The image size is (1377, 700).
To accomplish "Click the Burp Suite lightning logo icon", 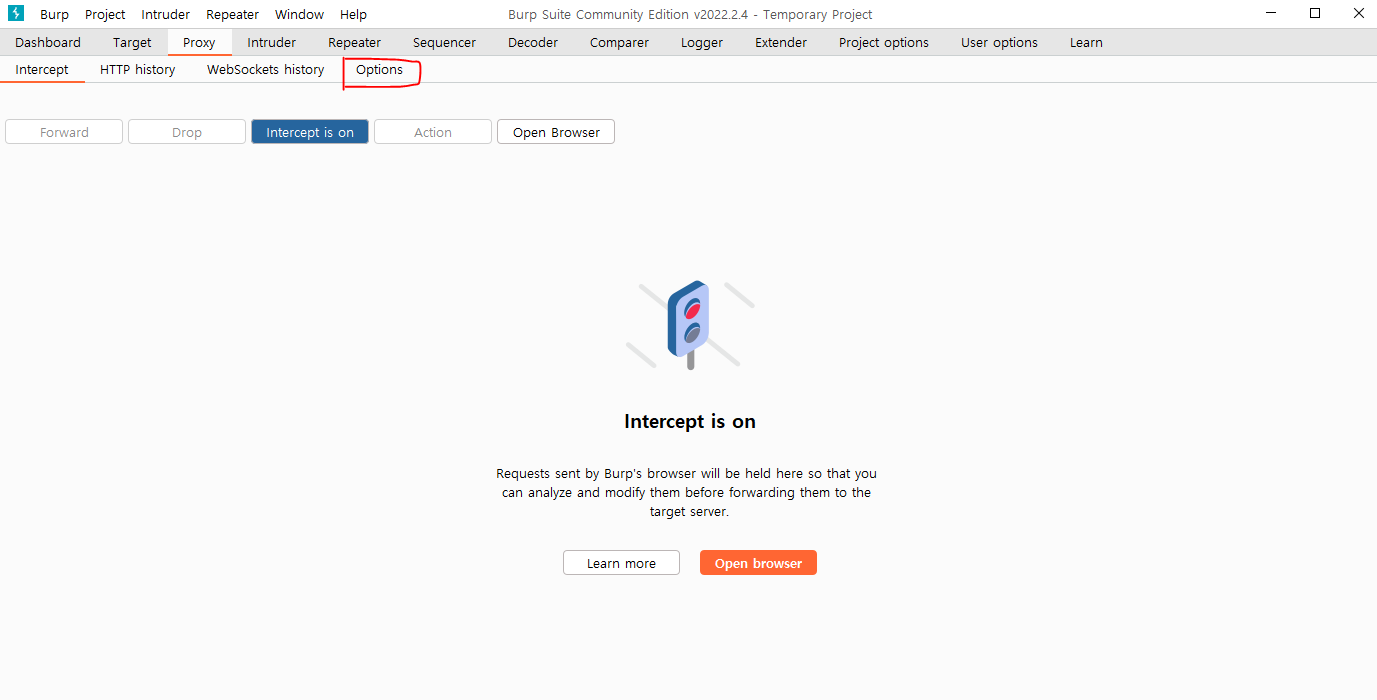I will point(15,14).
